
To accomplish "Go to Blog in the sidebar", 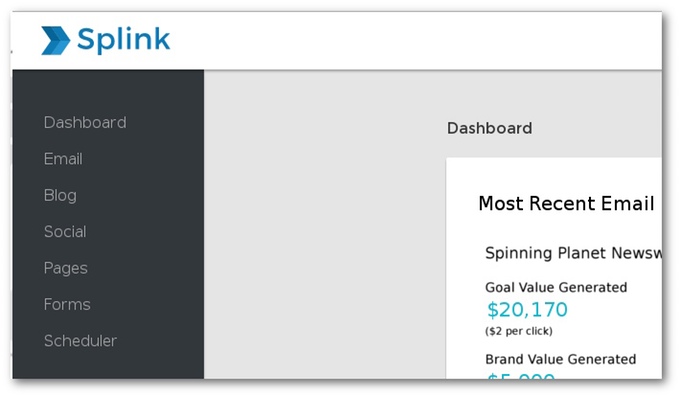I will pos(60,195).
